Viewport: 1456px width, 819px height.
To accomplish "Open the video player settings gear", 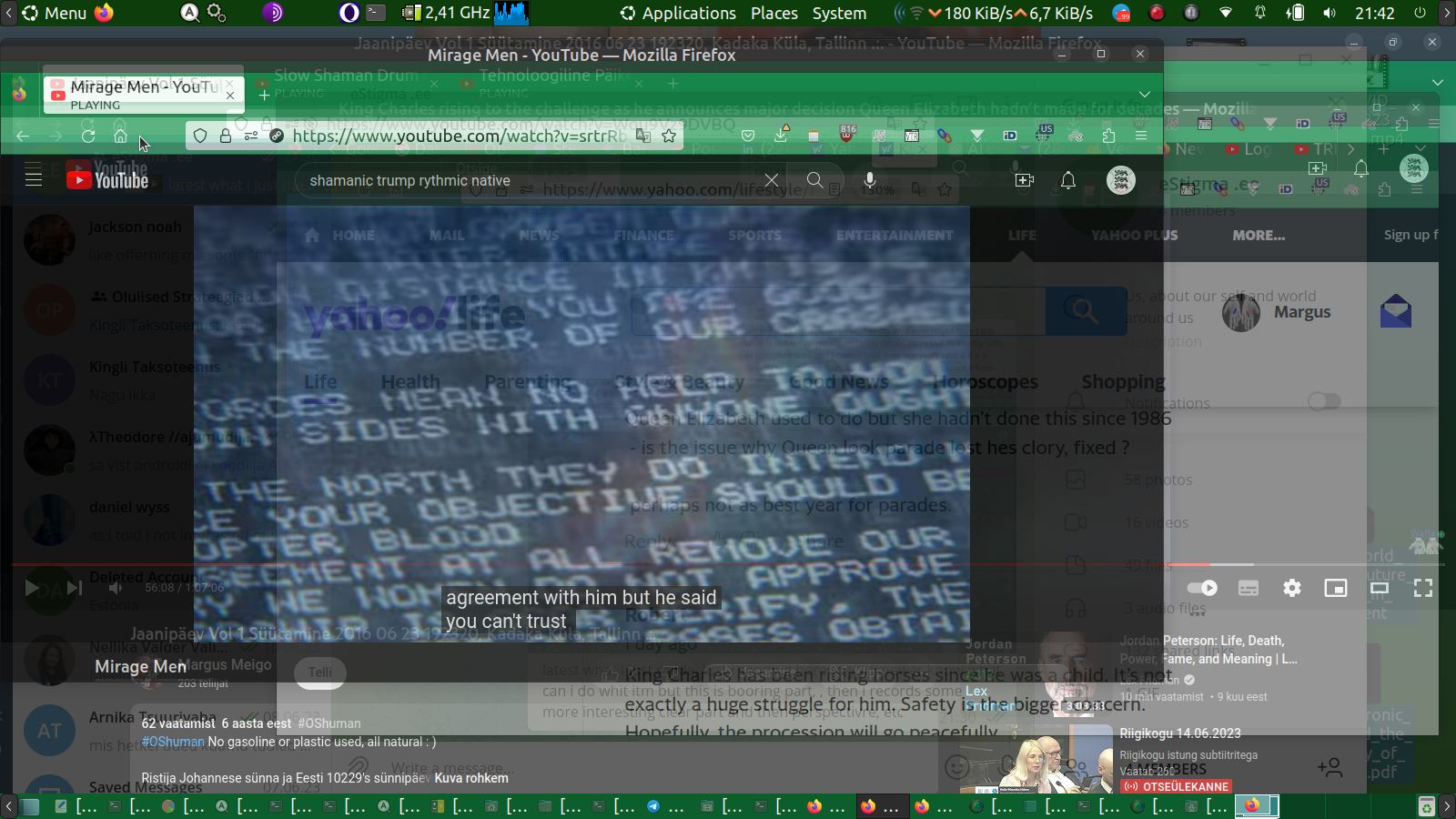I will [x=1292, y=588].
